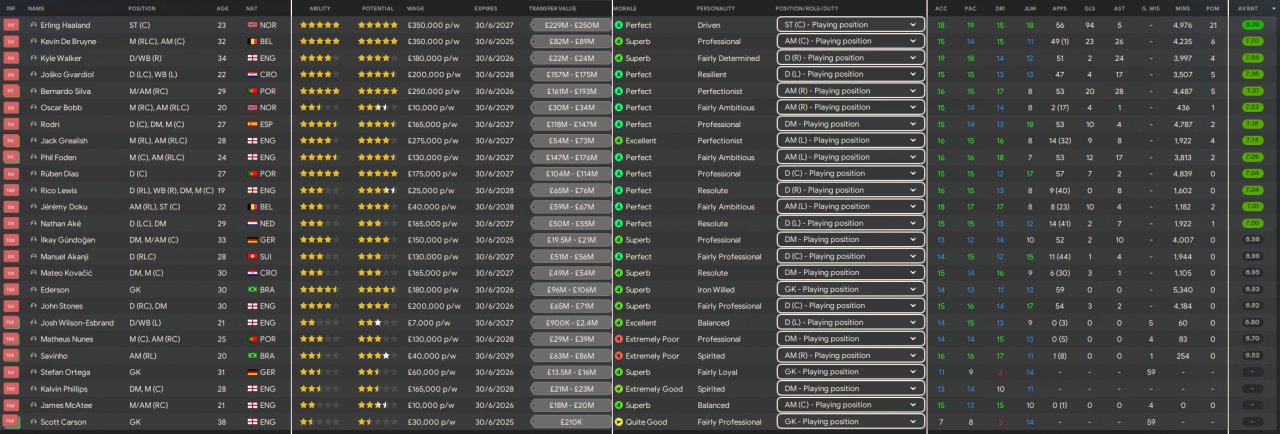Click the person icon beside Ederson's name

(33, 290)
